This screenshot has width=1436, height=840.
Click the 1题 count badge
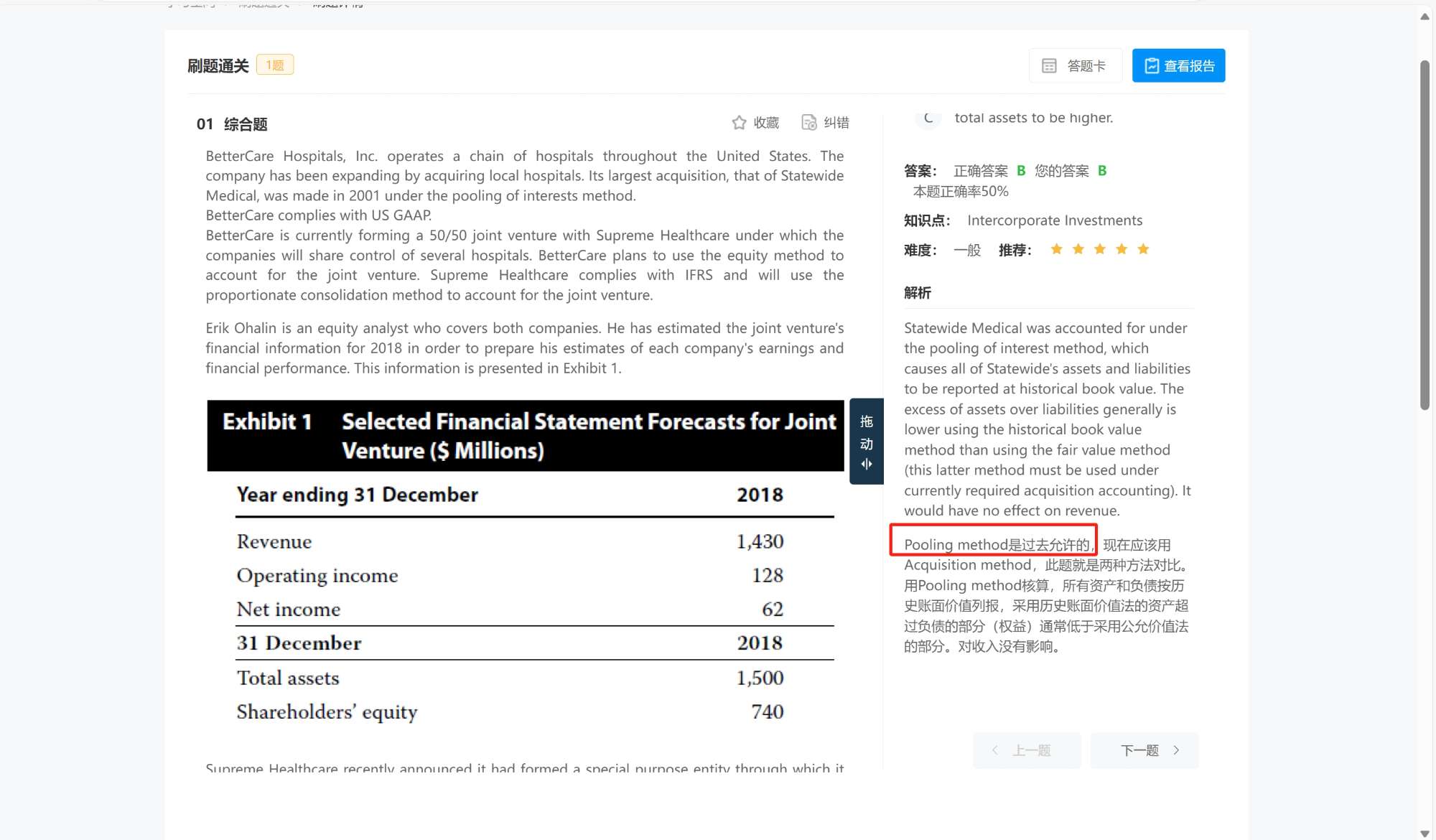(x=275, y=65)
